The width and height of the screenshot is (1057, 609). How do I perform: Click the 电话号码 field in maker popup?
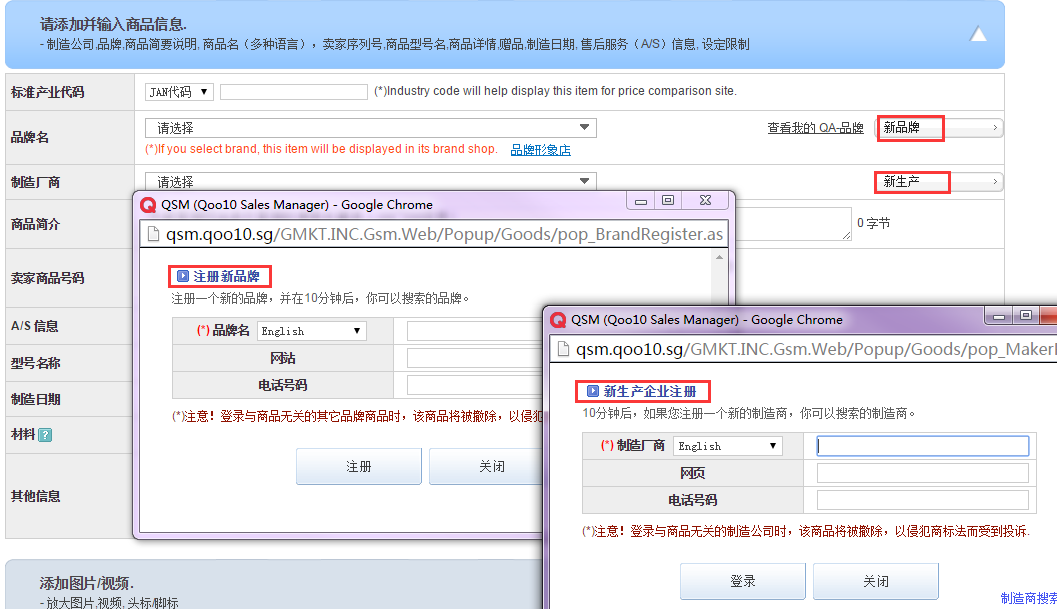tap(923, 500)
